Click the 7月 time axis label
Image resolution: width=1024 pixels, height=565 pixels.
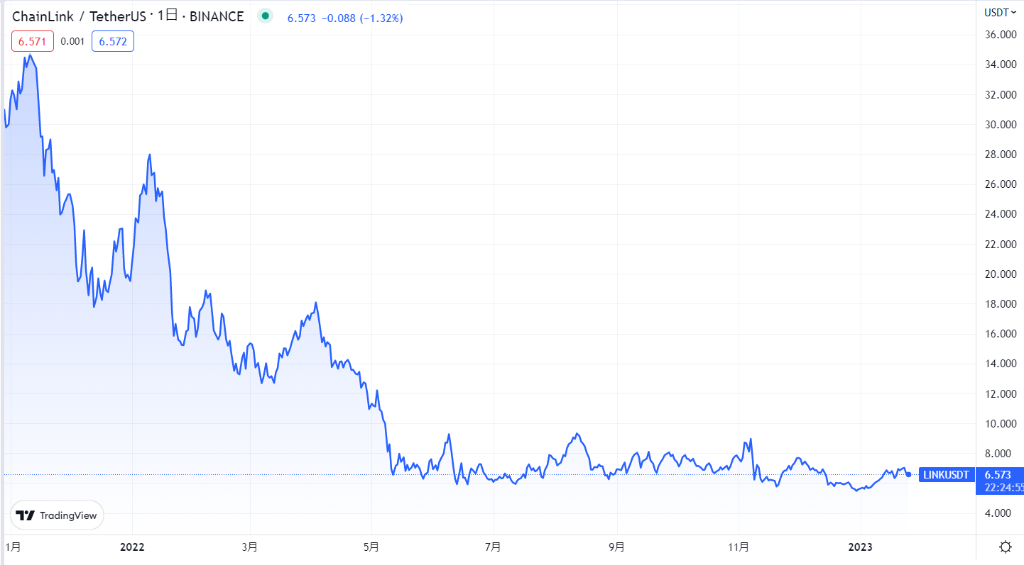493,547
